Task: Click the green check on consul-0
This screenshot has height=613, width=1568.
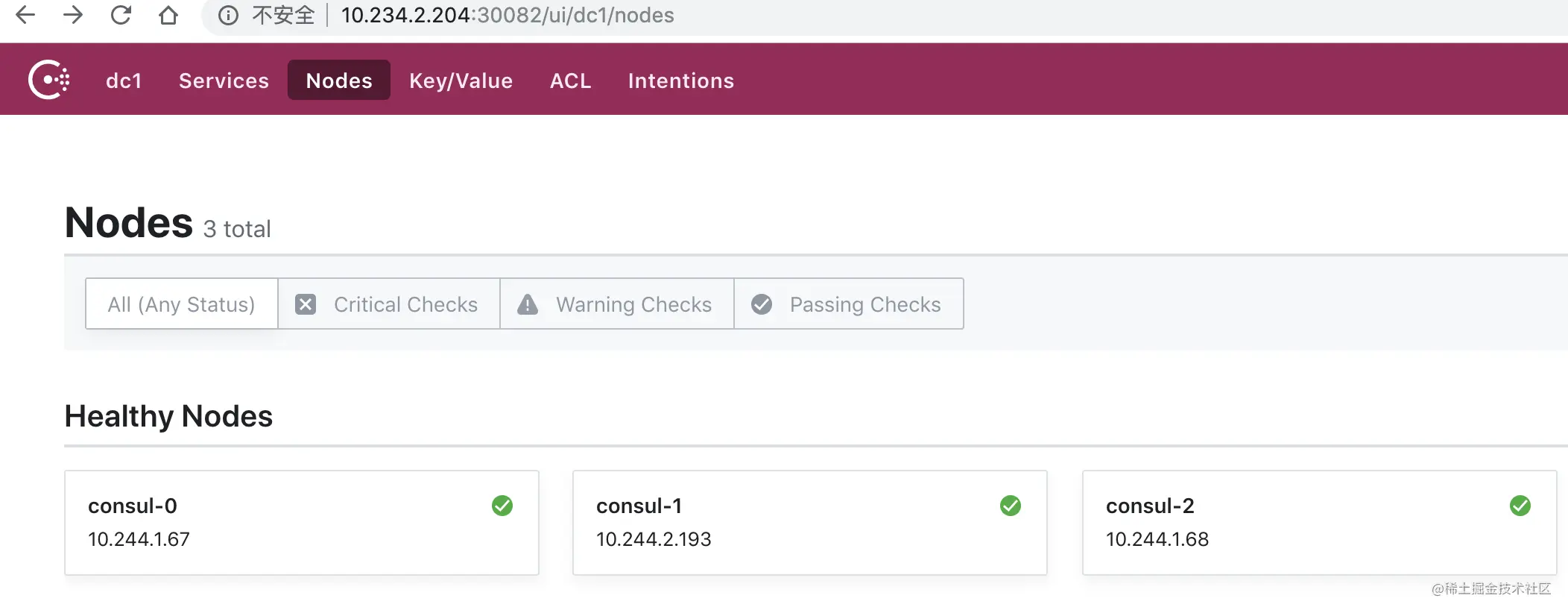Action: pyautogui.click(x=502, y=506)
